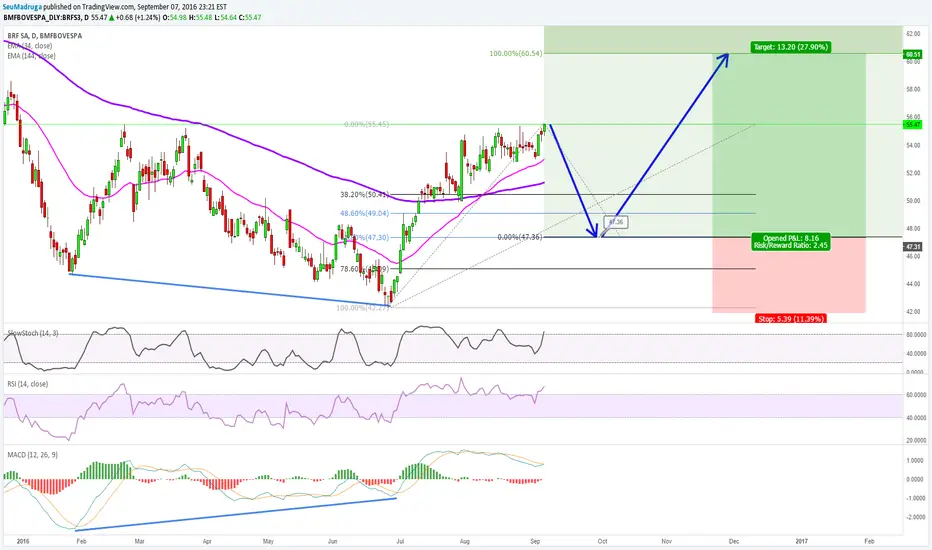Click the EMA (34, close) indicator legend

click(x=30, y=46)
